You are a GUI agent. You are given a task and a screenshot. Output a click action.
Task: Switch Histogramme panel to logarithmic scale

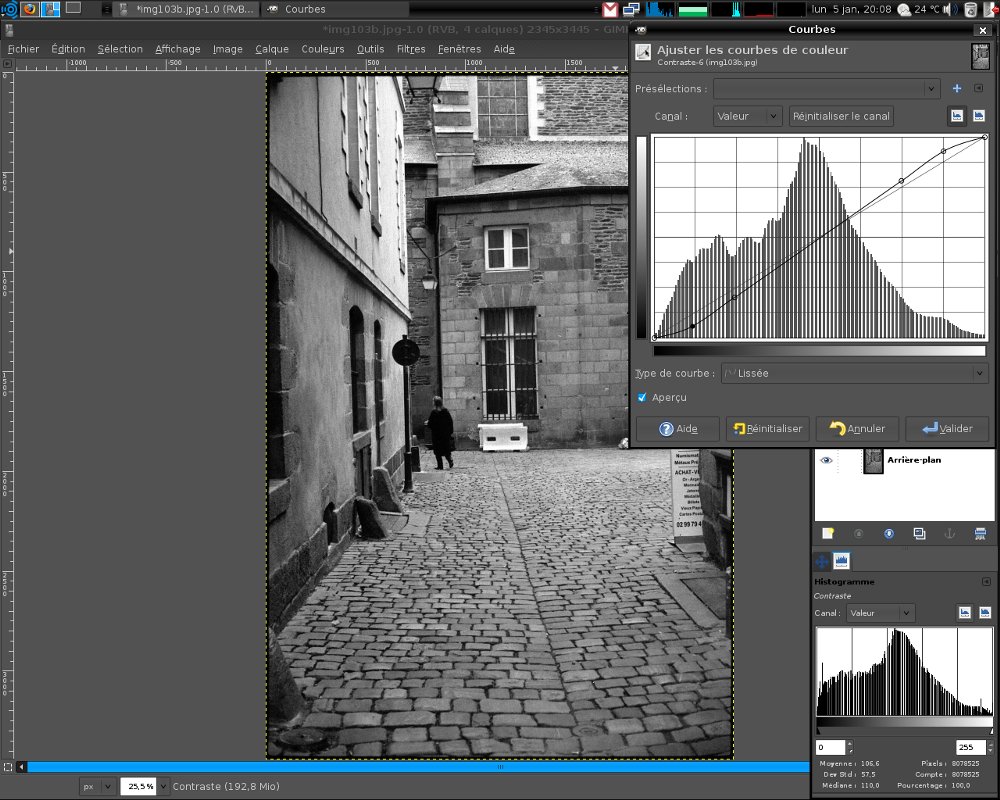tap(985, 613)
